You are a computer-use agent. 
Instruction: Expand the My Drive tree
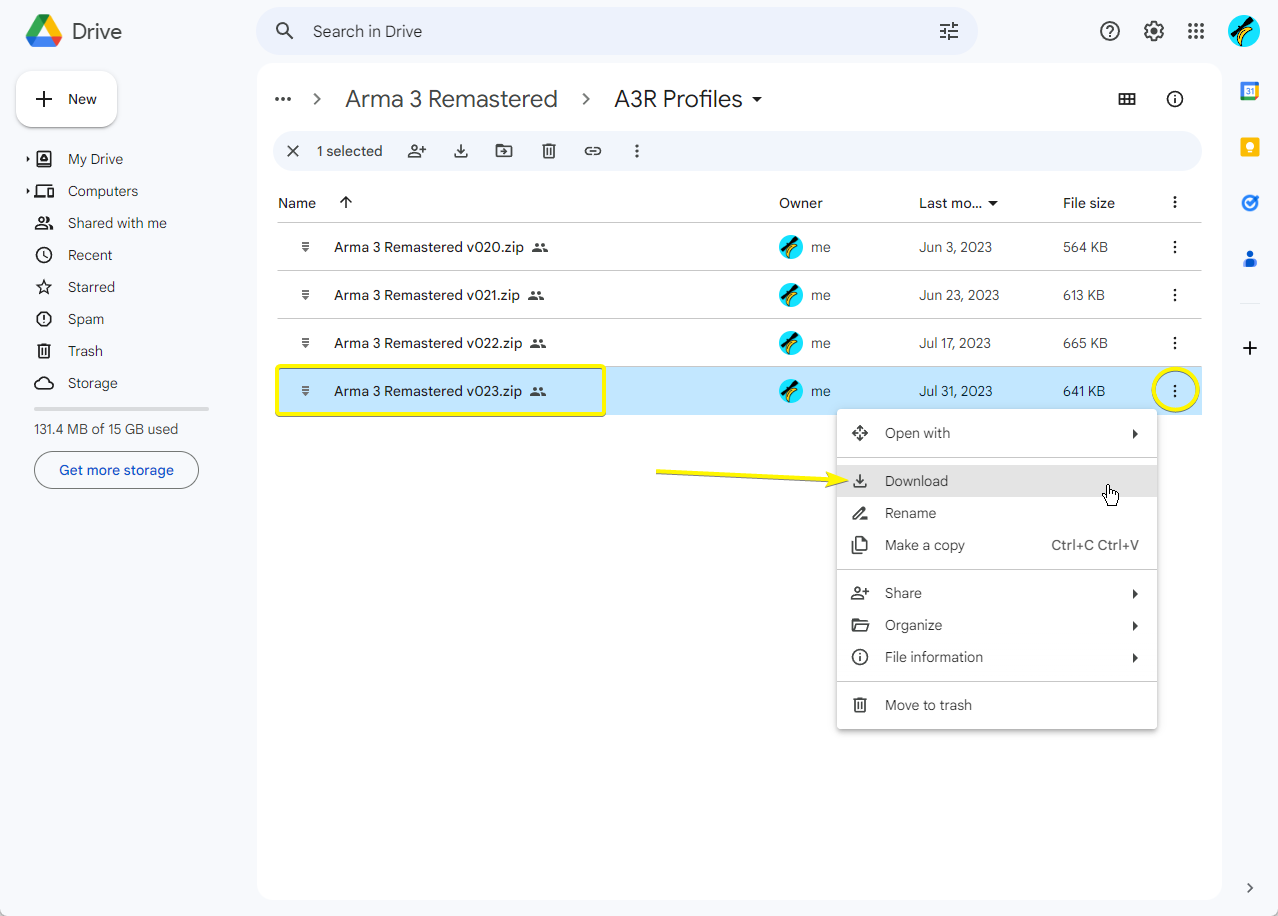tap(28, 159)
